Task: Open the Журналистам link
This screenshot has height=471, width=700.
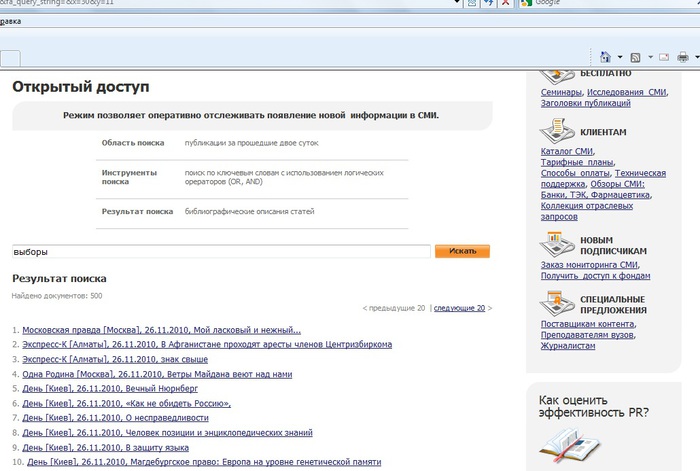Action: tap(568, 346)
